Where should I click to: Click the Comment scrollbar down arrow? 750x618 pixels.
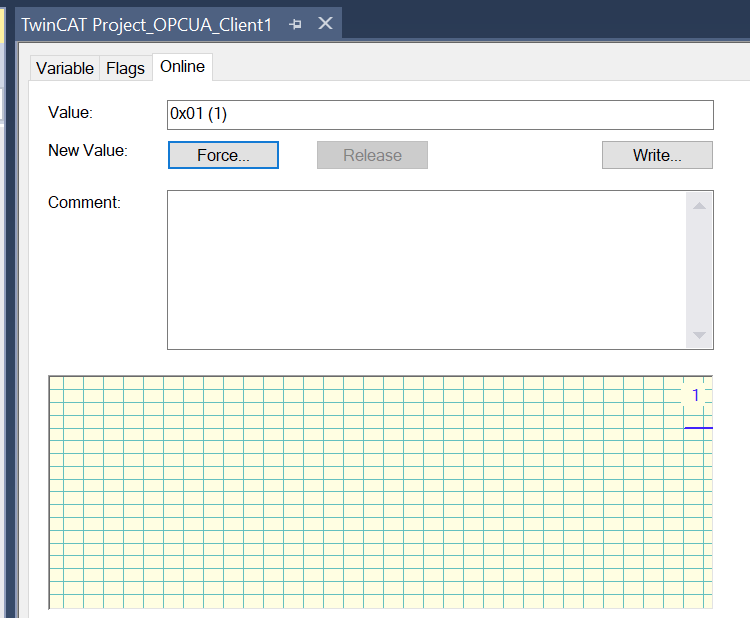(699, 335)
